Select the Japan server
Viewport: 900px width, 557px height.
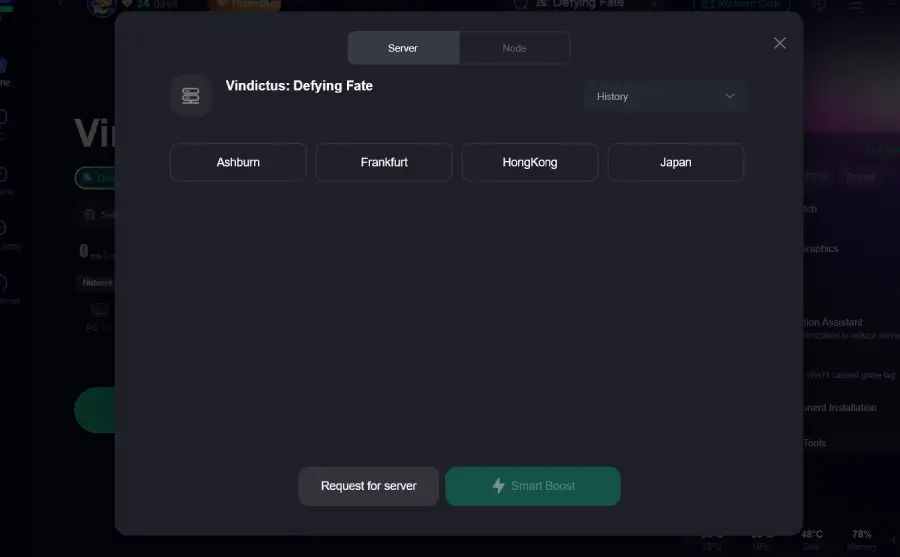tap(676, 162)
